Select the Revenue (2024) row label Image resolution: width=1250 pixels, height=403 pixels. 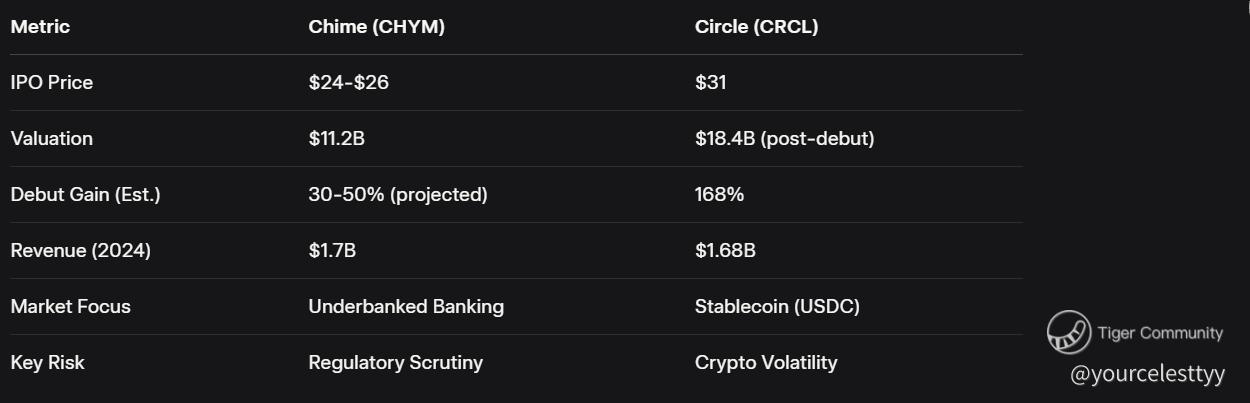pyautogui.click(x=80, y=251)
